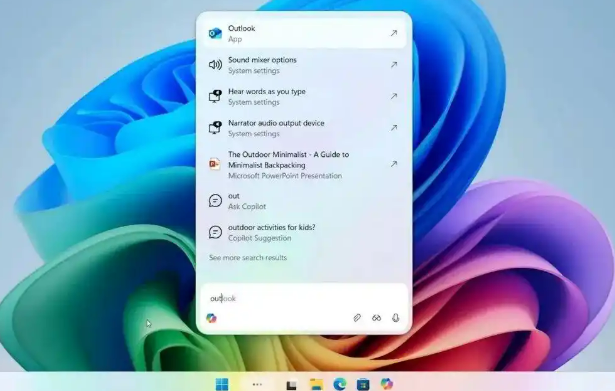Screen dimensions: 615x391
Task: Click the arrow beside Sound mixer options
Action: [x=393, y=65]
